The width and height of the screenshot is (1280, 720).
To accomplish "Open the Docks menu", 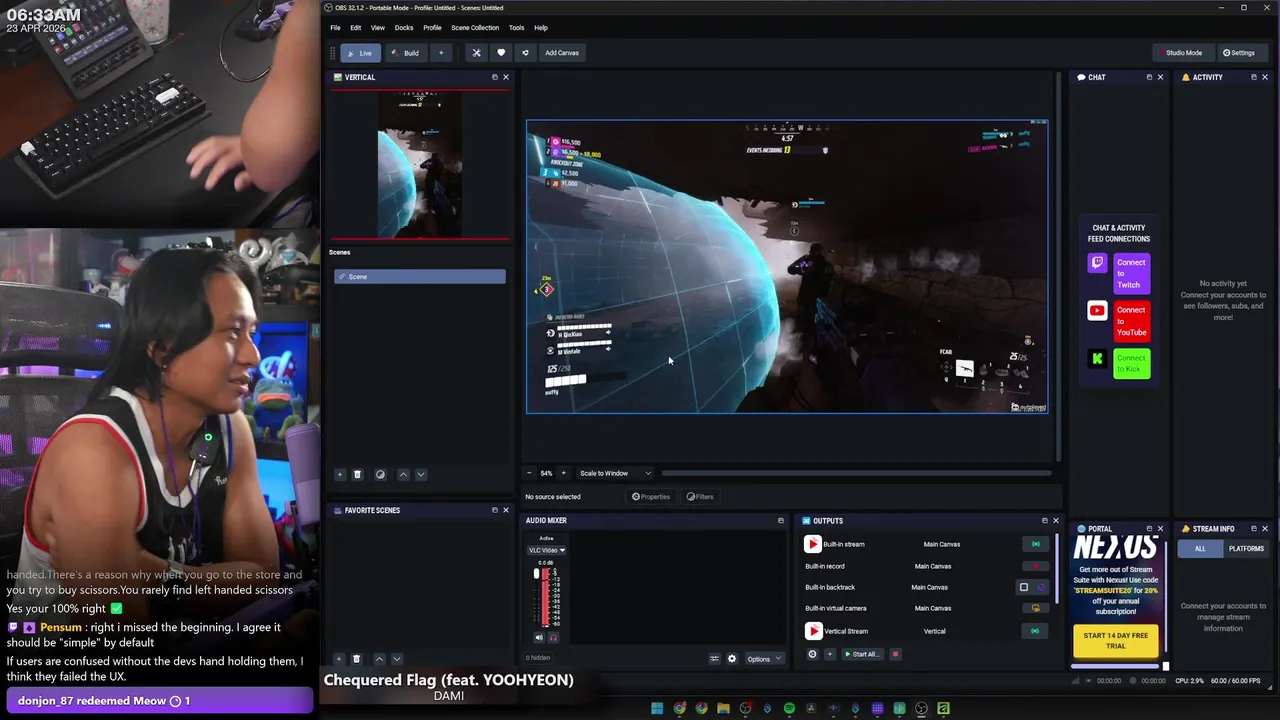I will [404, 28].
